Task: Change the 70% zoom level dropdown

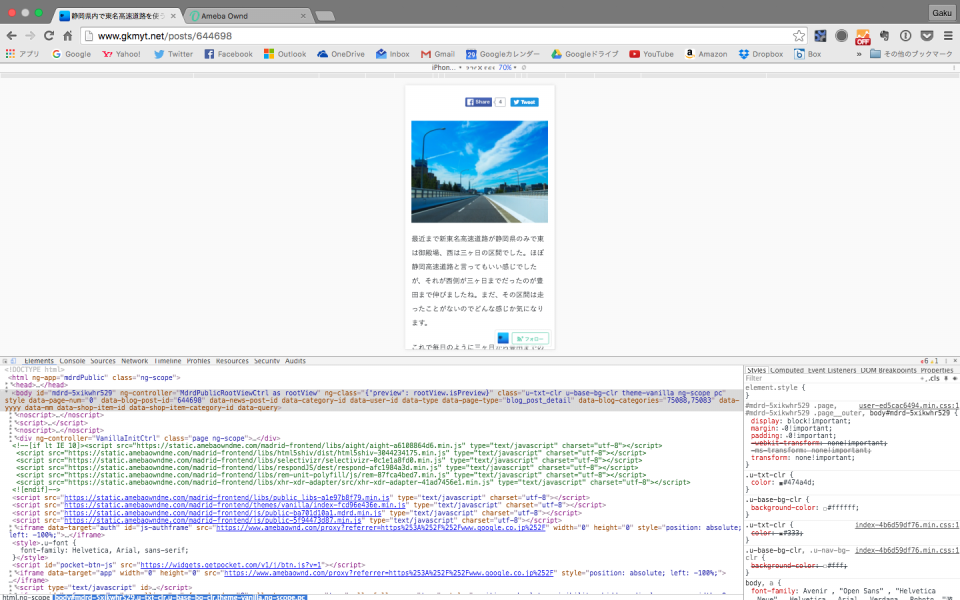Action: (507, 67)
